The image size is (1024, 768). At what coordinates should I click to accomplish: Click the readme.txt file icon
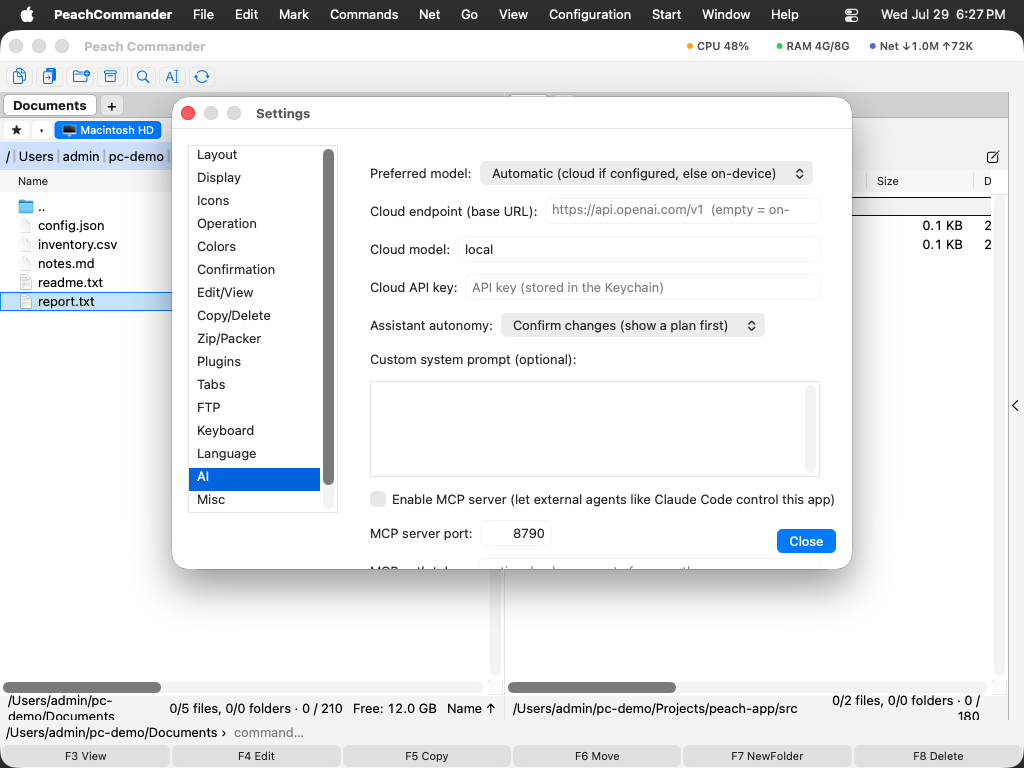pos(25,282)
